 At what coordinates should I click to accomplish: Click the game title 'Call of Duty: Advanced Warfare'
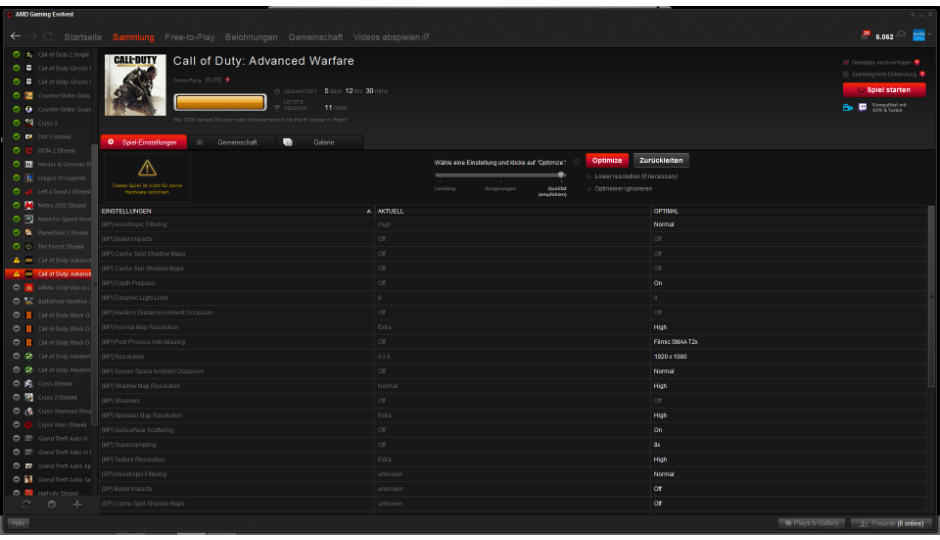pyautogui.click(x=263, y=61)
